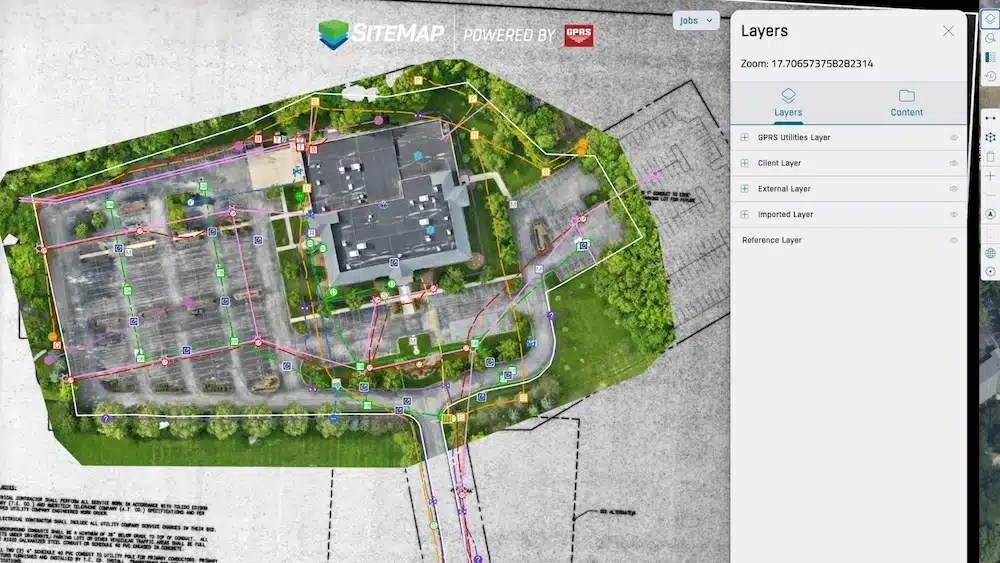Open the gear settings icon
This screenshot has height=563, width=1000.
point(990,271)
